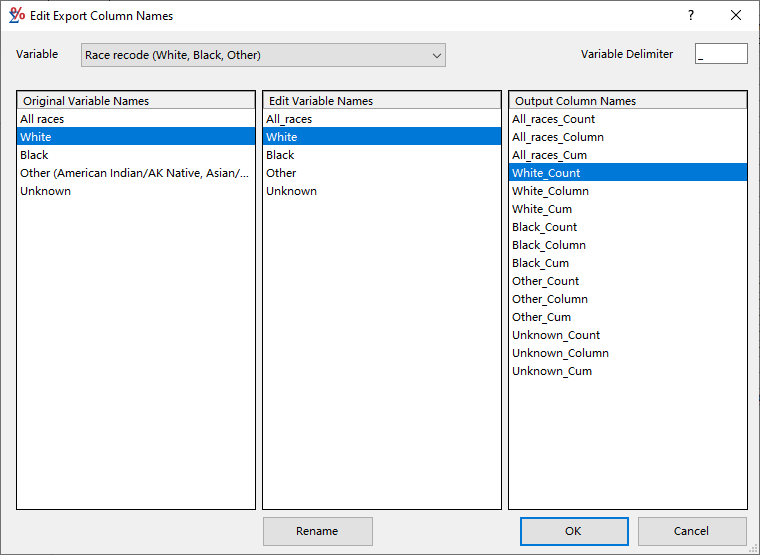The width and height of the screenshot is (760, 555).
Task: Select 'Unknown_Cum' output column name
Action: click(x=552, y=371)
